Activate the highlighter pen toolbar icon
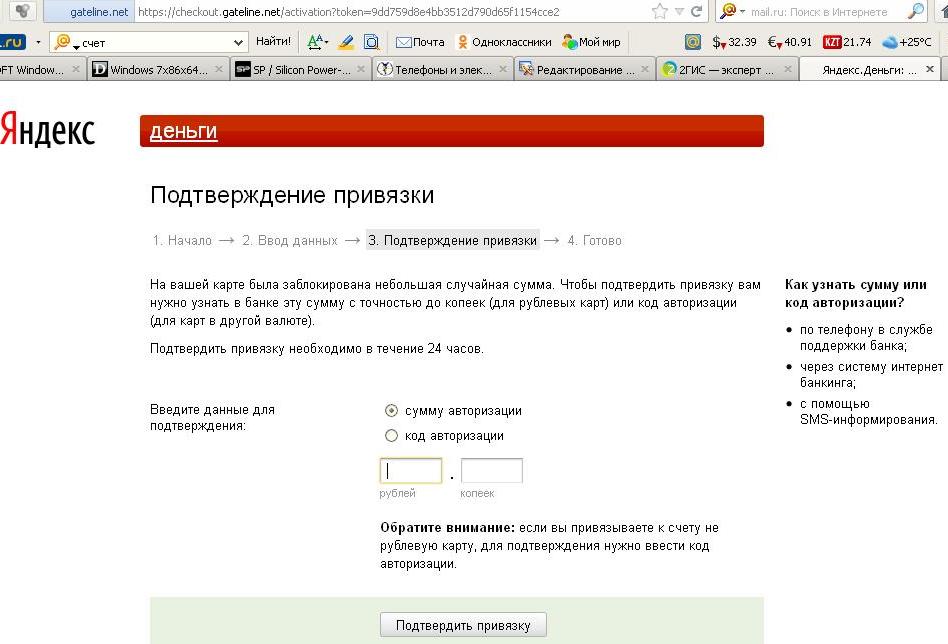 pos(346,42)
